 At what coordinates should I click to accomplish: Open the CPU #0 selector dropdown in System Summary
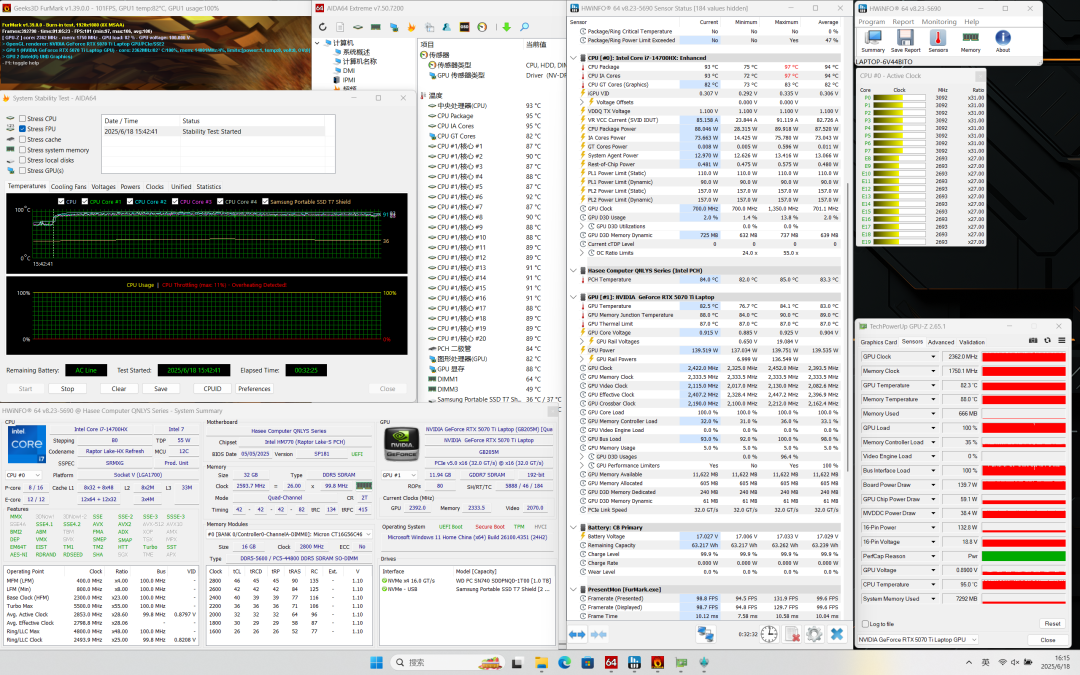click(23, 475)
